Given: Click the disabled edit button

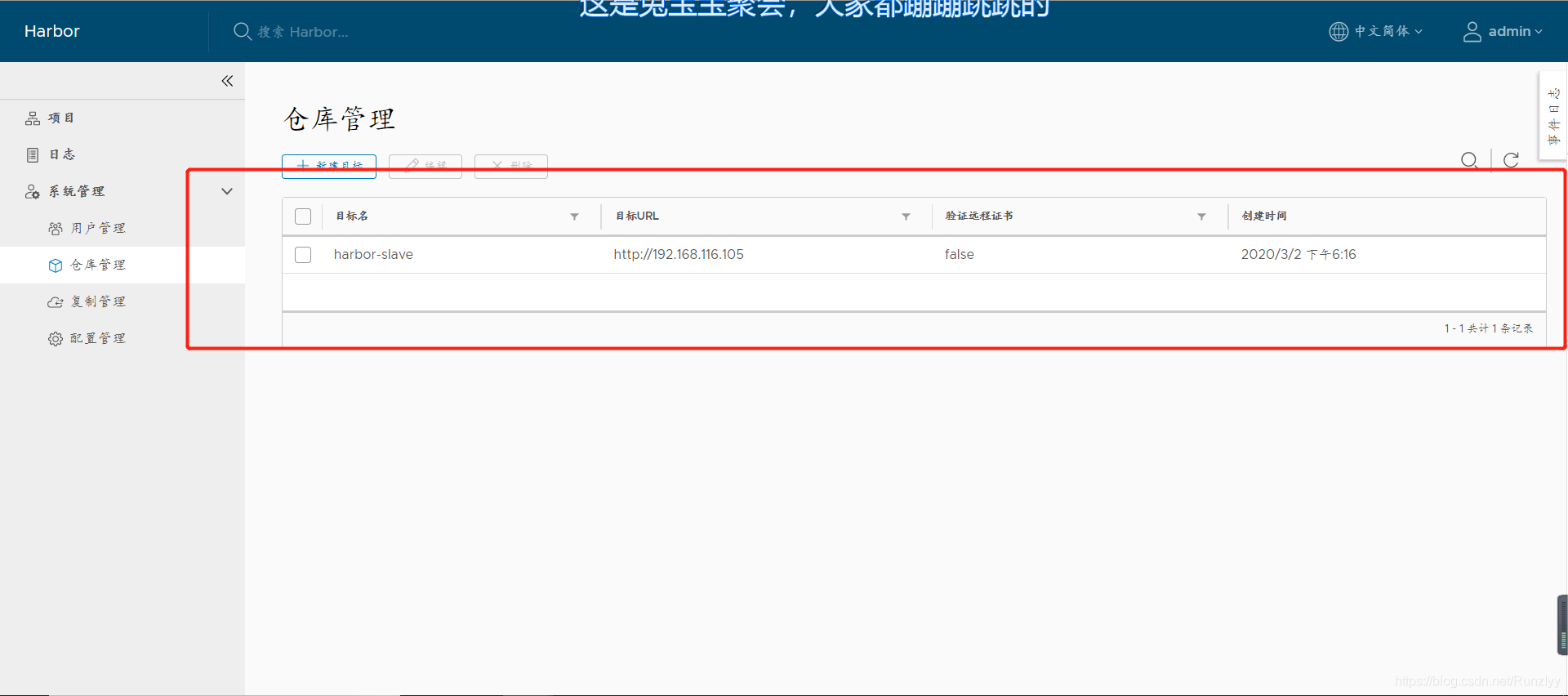Looking at the screenshot, I should pos(425,166).
